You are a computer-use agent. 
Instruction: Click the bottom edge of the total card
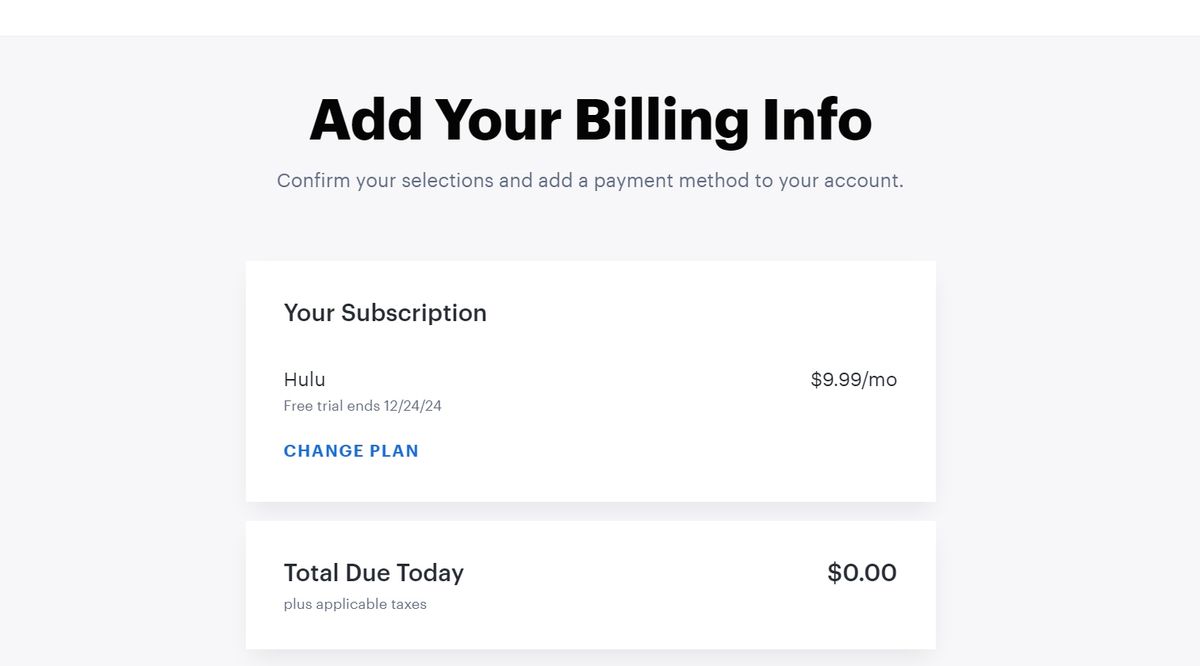coord(590,645)
